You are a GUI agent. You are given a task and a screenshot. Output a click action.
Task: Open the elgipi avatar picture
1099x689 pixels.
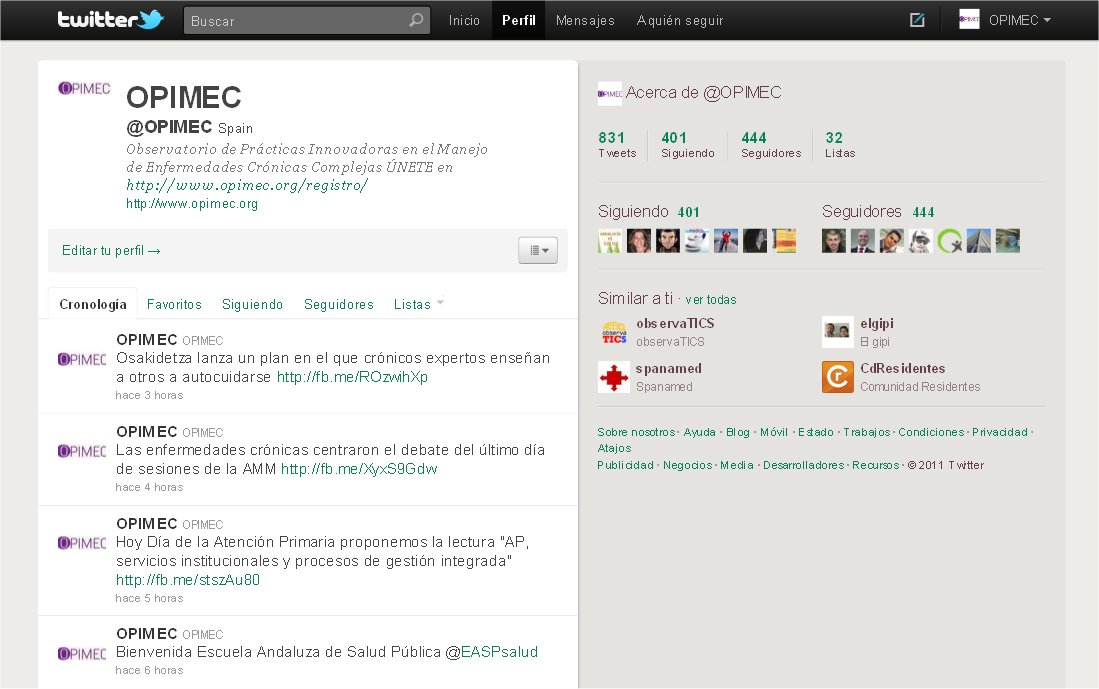tap(838, 332)
